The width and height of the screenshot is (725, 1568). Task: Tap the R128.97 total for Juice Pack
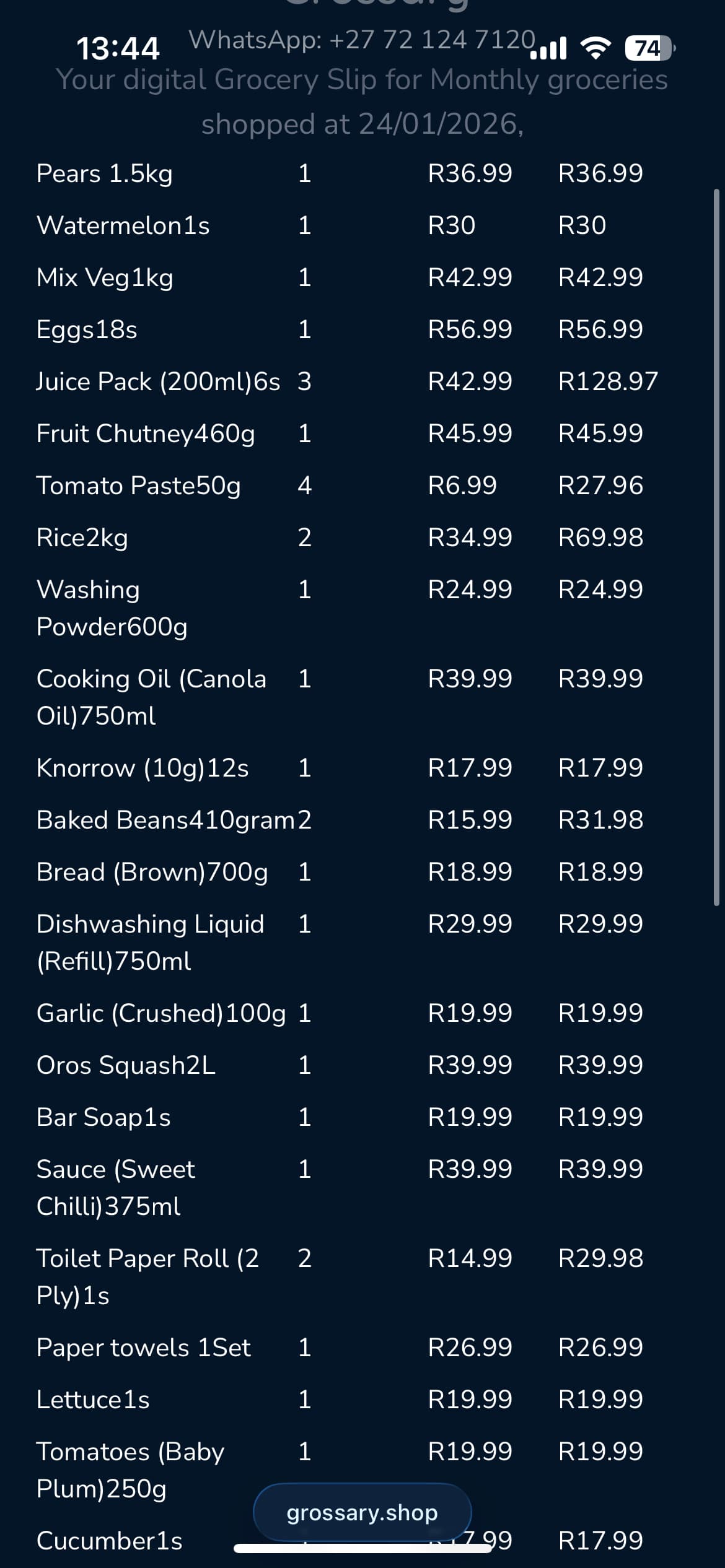[x=608, y=381]
